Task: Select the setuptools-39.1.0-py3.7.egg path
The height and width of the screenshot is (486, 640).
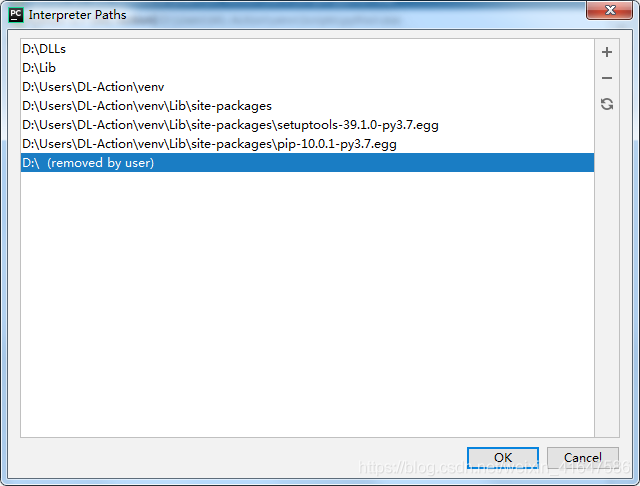Action: pos(230,125)
